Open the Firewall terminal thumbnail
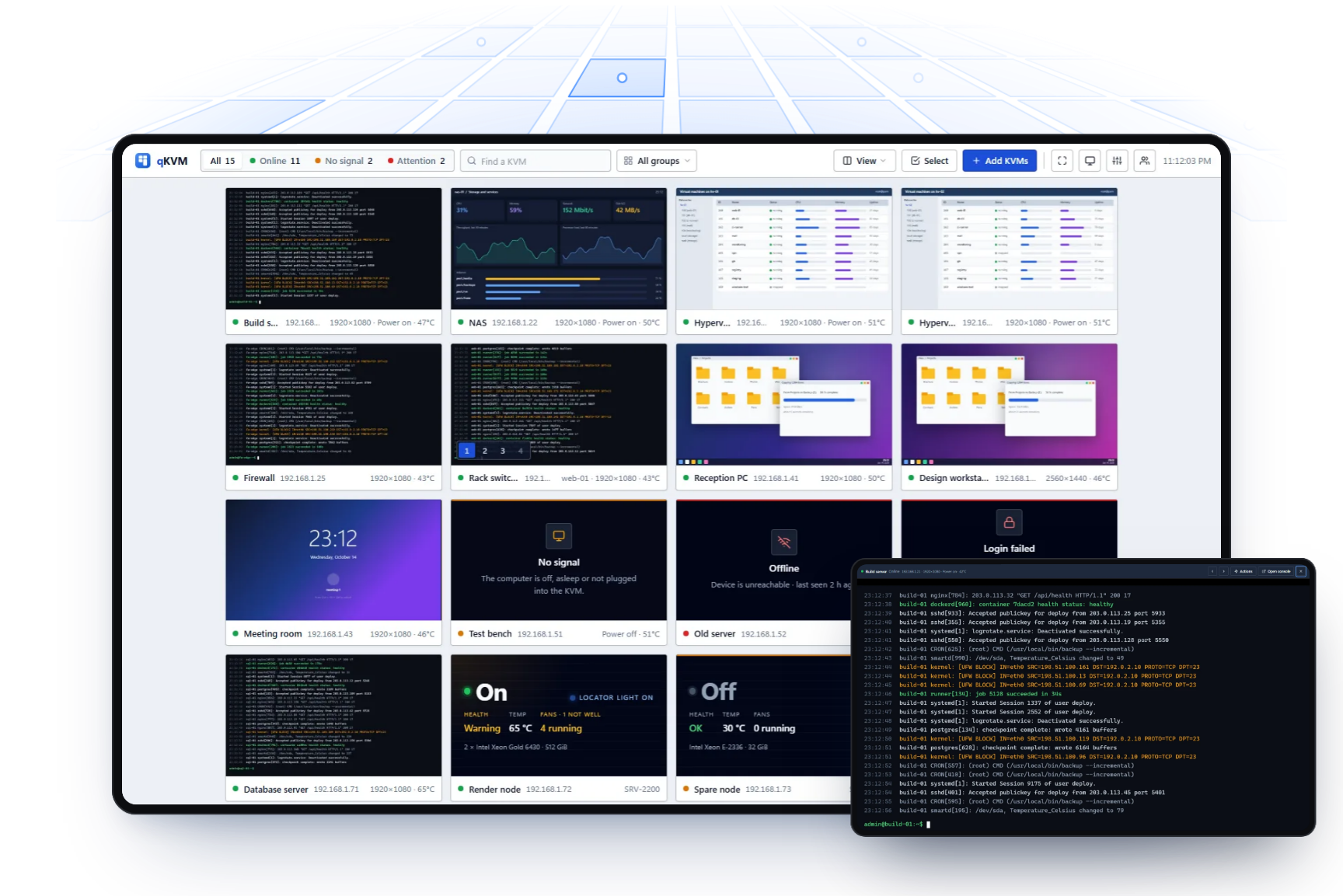This screenshot has width=1343, height=896. click(x=333, y=404)
